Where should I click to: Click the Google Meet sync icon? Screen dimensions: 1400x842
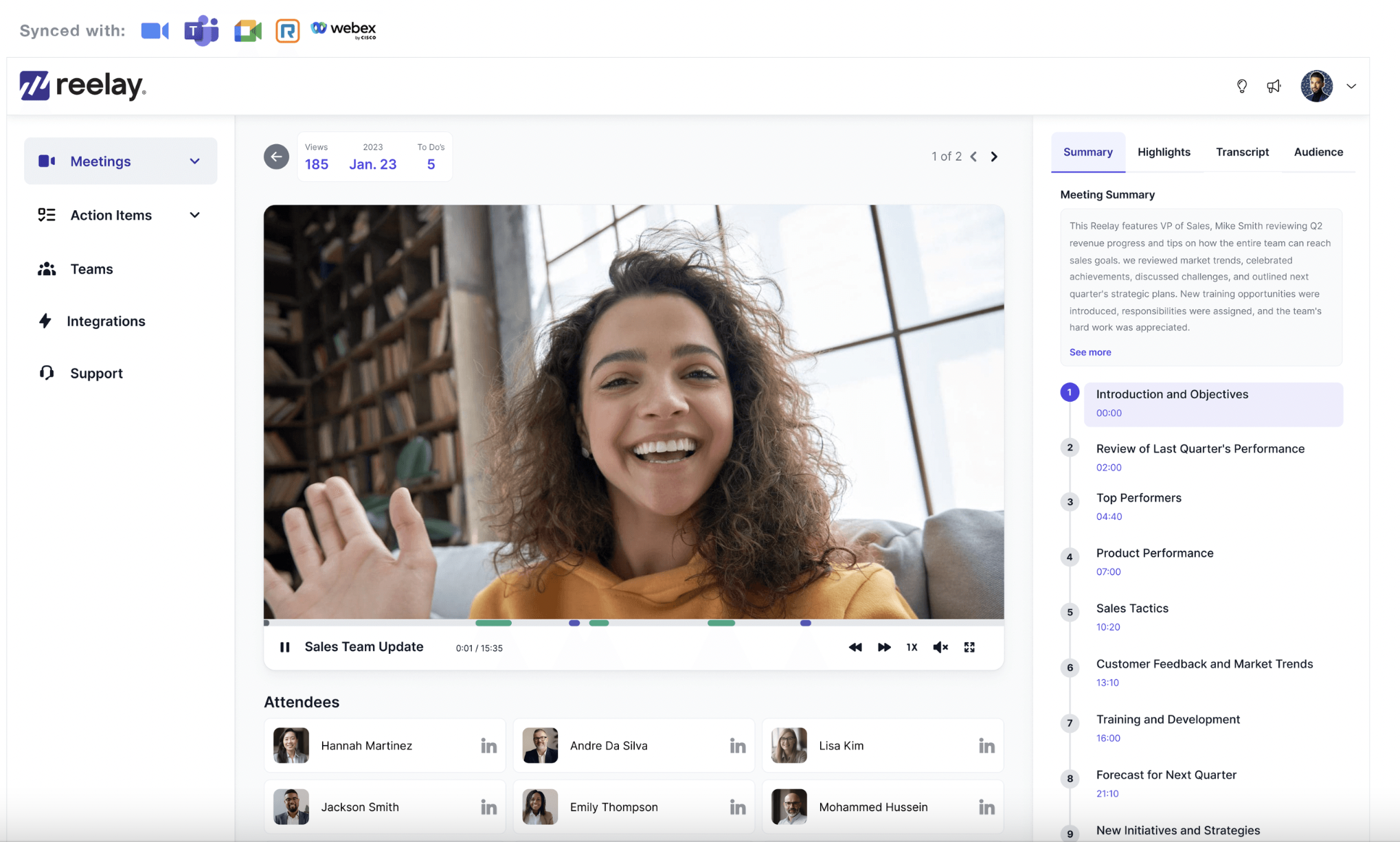[x=248, y=31]
